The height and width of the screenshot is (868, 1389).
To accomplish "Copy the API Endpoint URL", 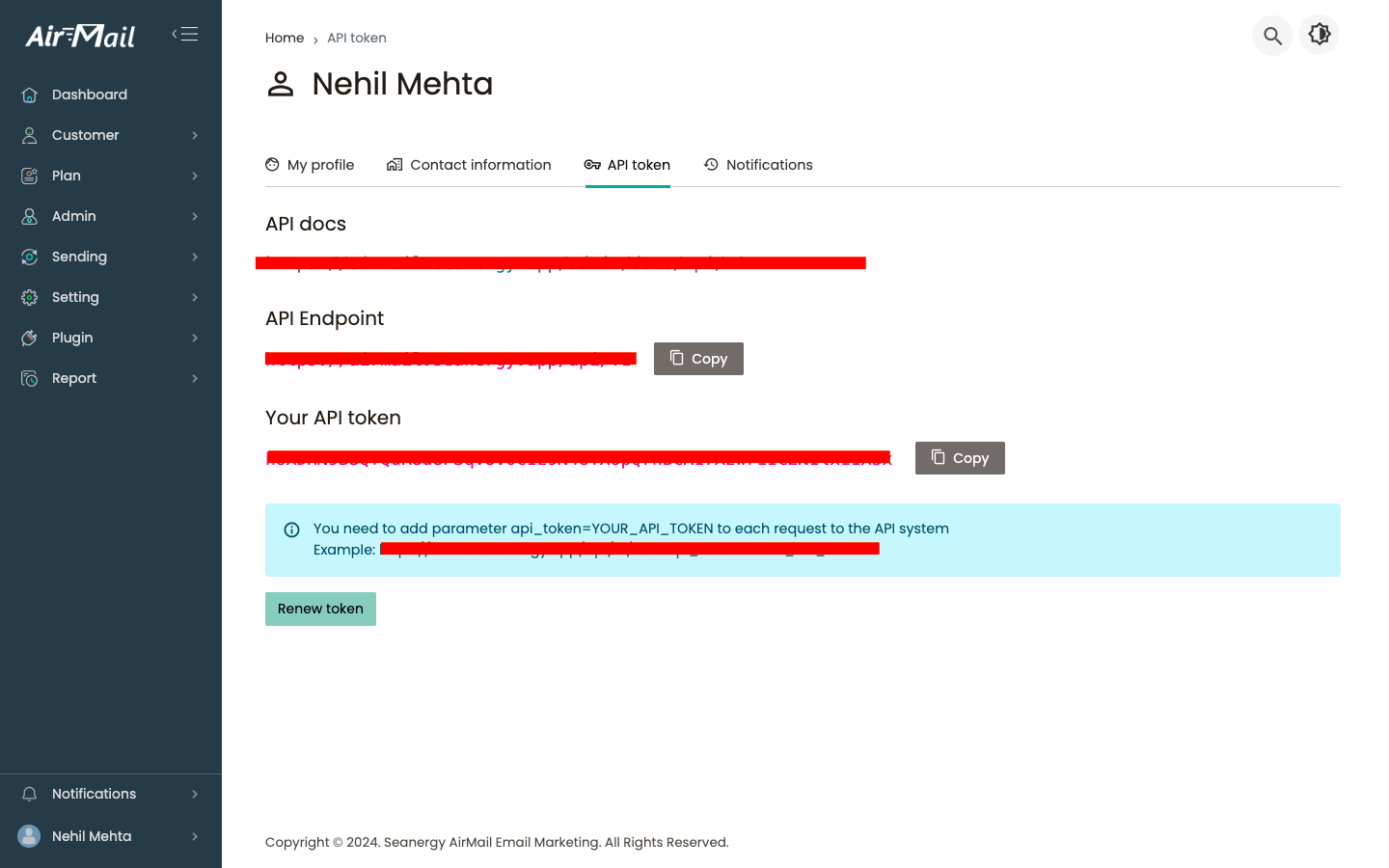I will pos(698,359).
